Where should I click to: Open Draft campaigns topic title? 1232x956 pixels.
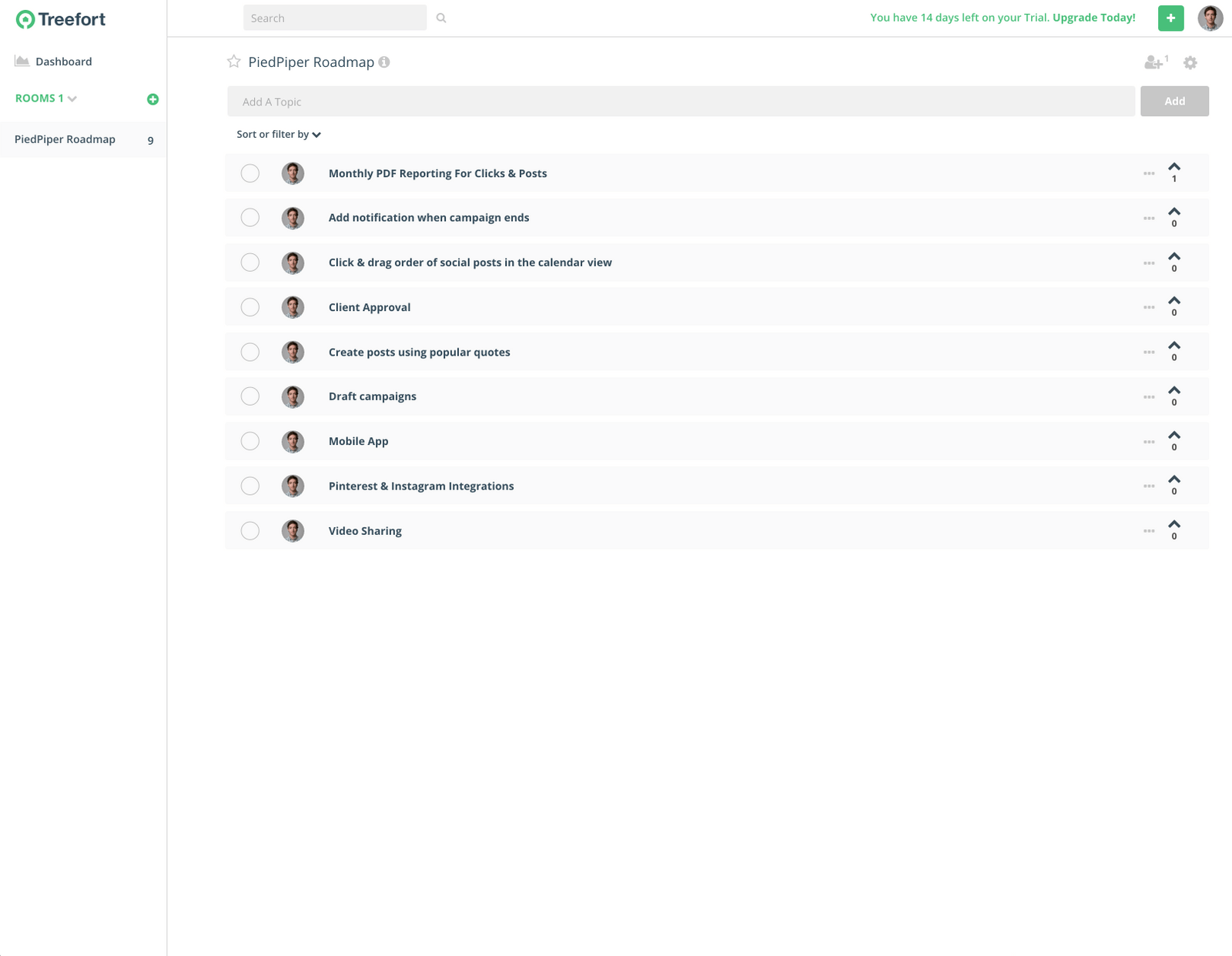coord(373,396)
